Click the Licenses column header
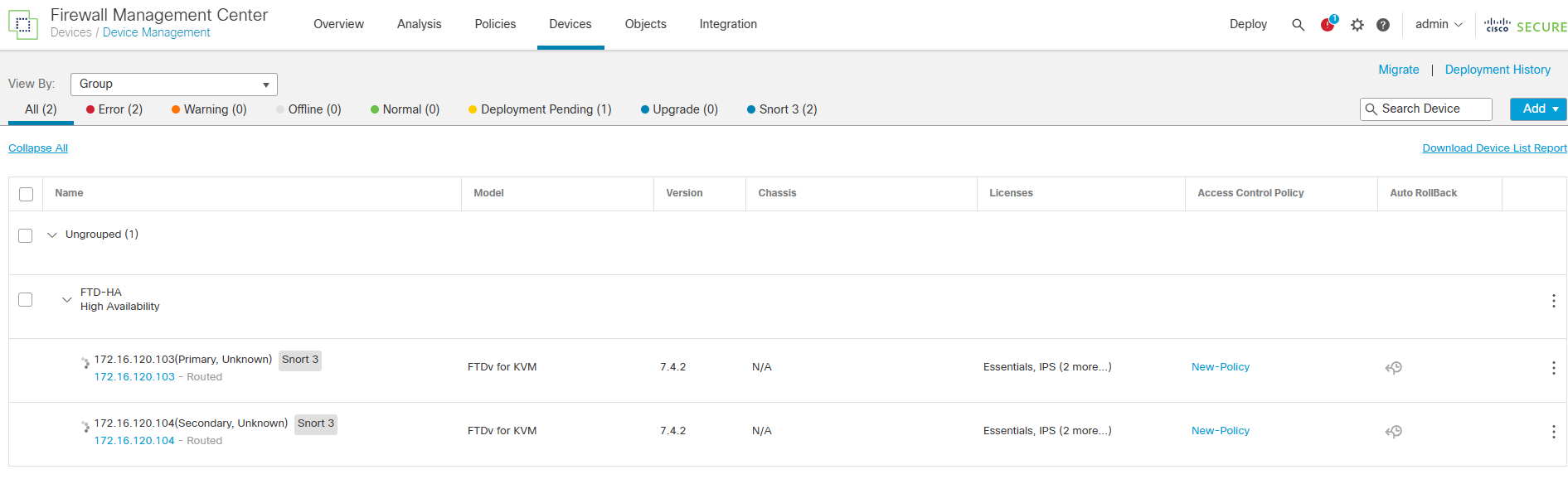Screen dimensions: 1568x479 pyautogui.click(x=1011, y=193)
